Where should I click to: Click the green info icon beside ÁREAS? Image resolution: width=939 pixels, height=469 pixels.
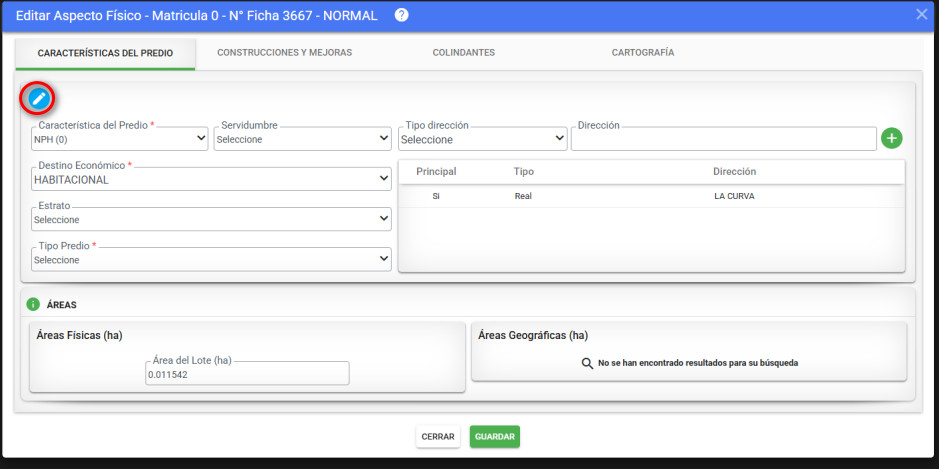tap(33, 304)
